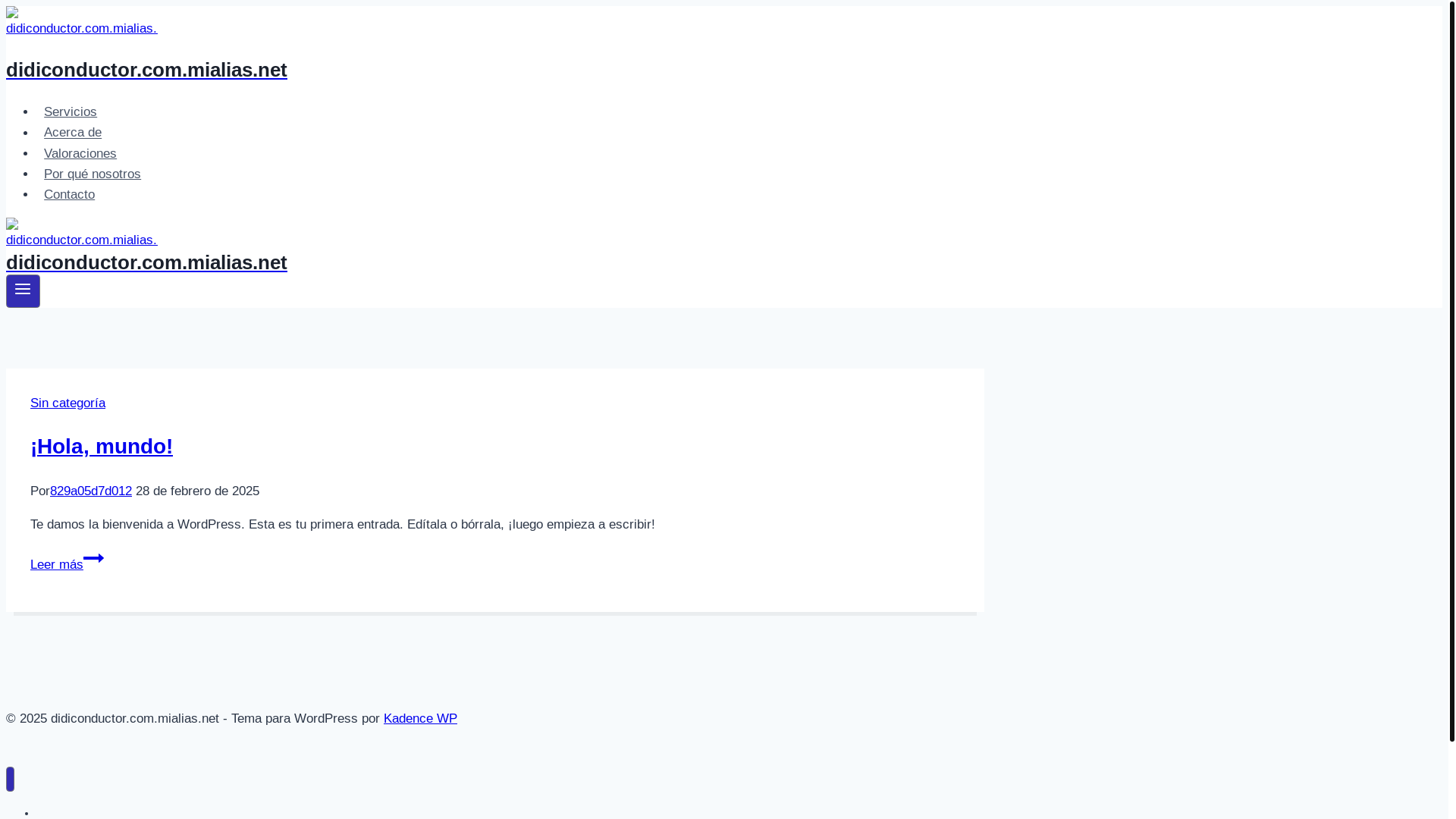Viewport: 1456px width, 819px height.
Task: Open the Por qué nosotros menu item
Action: click(x=93, y=174)
